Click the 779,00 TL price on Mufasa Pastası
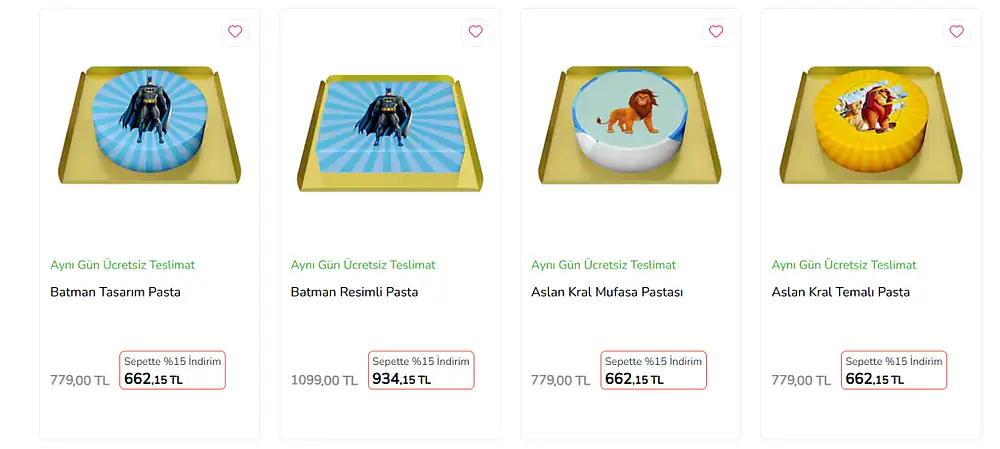Viewport: 1000px width, 449px height. click(x=560, y=380)
